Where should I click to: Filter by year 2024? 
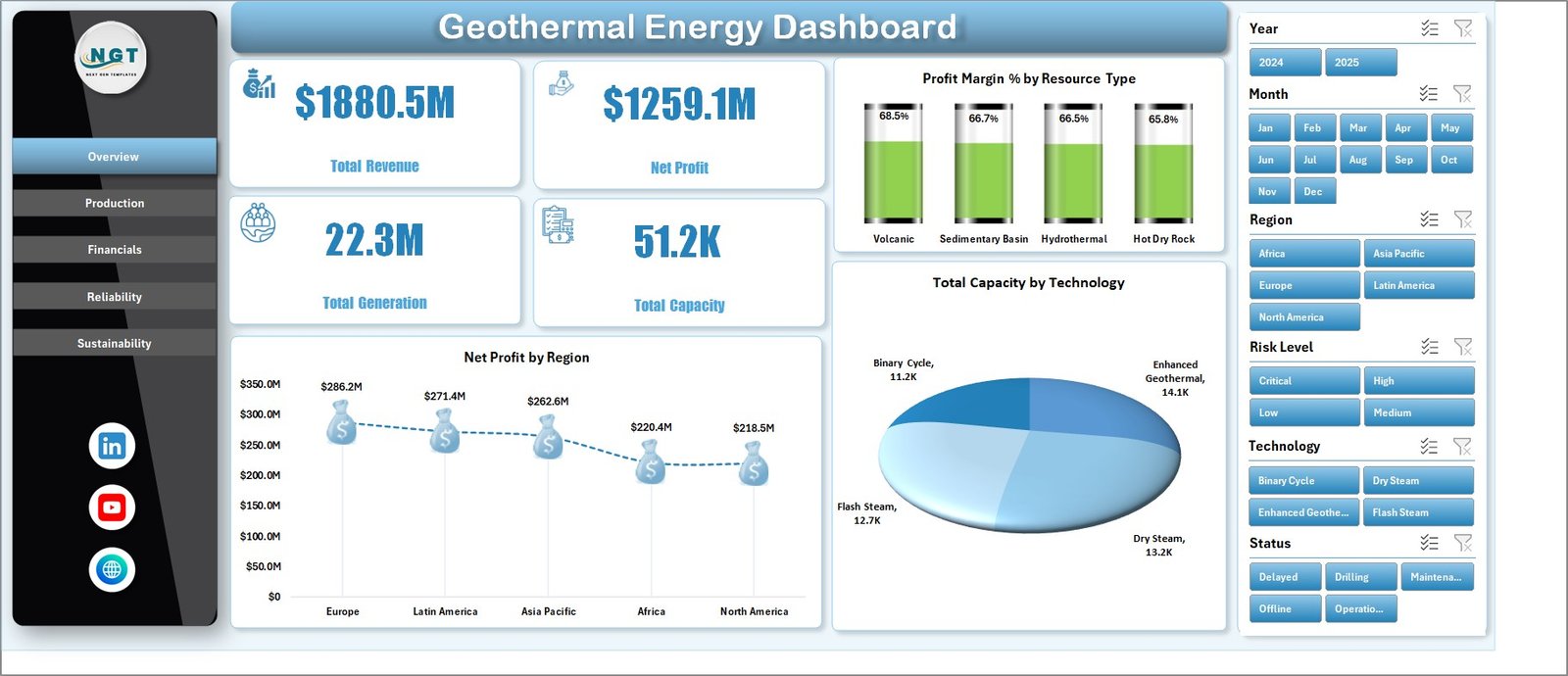[1285, 62]
